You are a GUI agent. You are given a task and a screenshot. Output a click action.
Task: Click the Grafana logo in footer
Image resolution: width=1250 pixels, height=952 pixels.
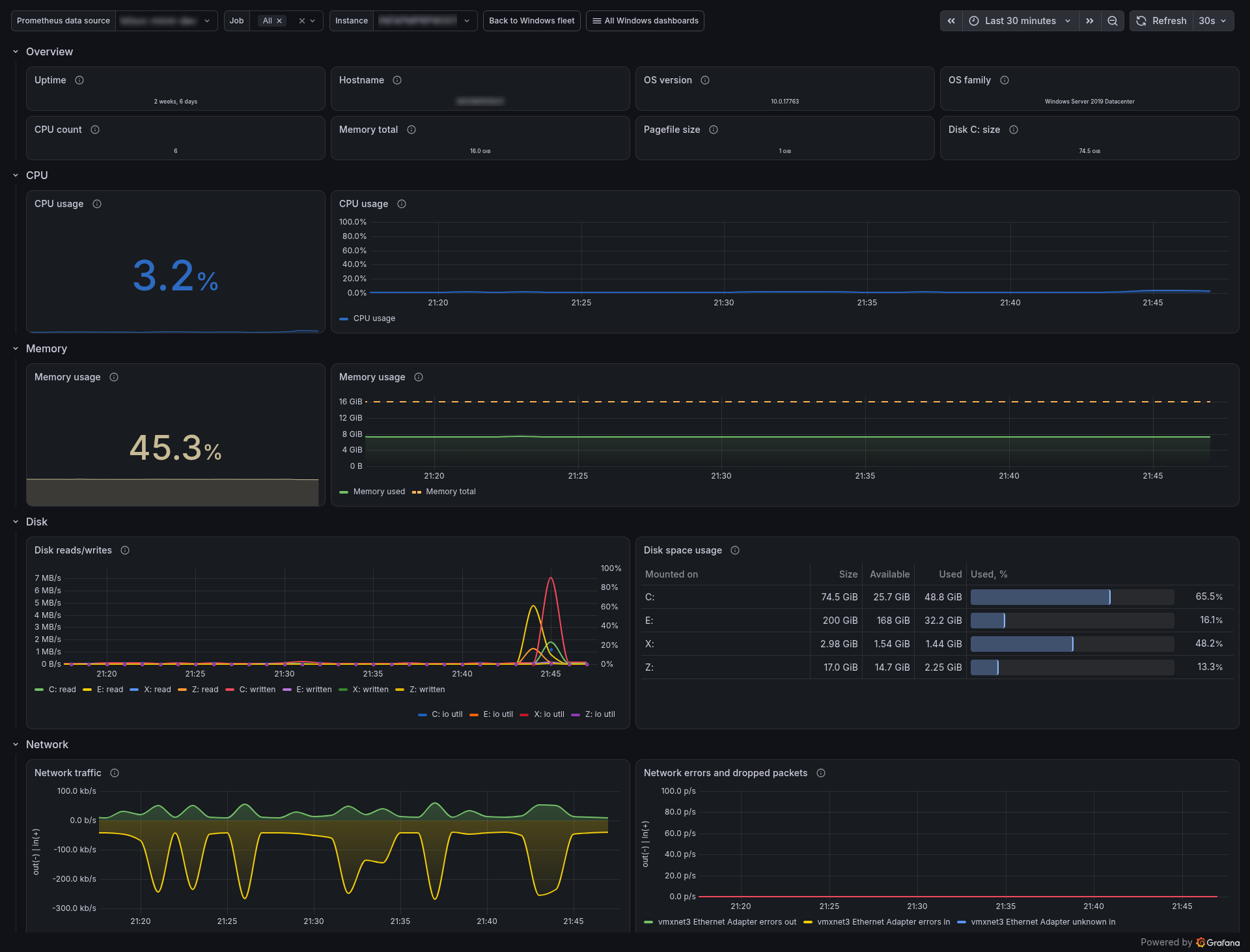point(1217,942)
